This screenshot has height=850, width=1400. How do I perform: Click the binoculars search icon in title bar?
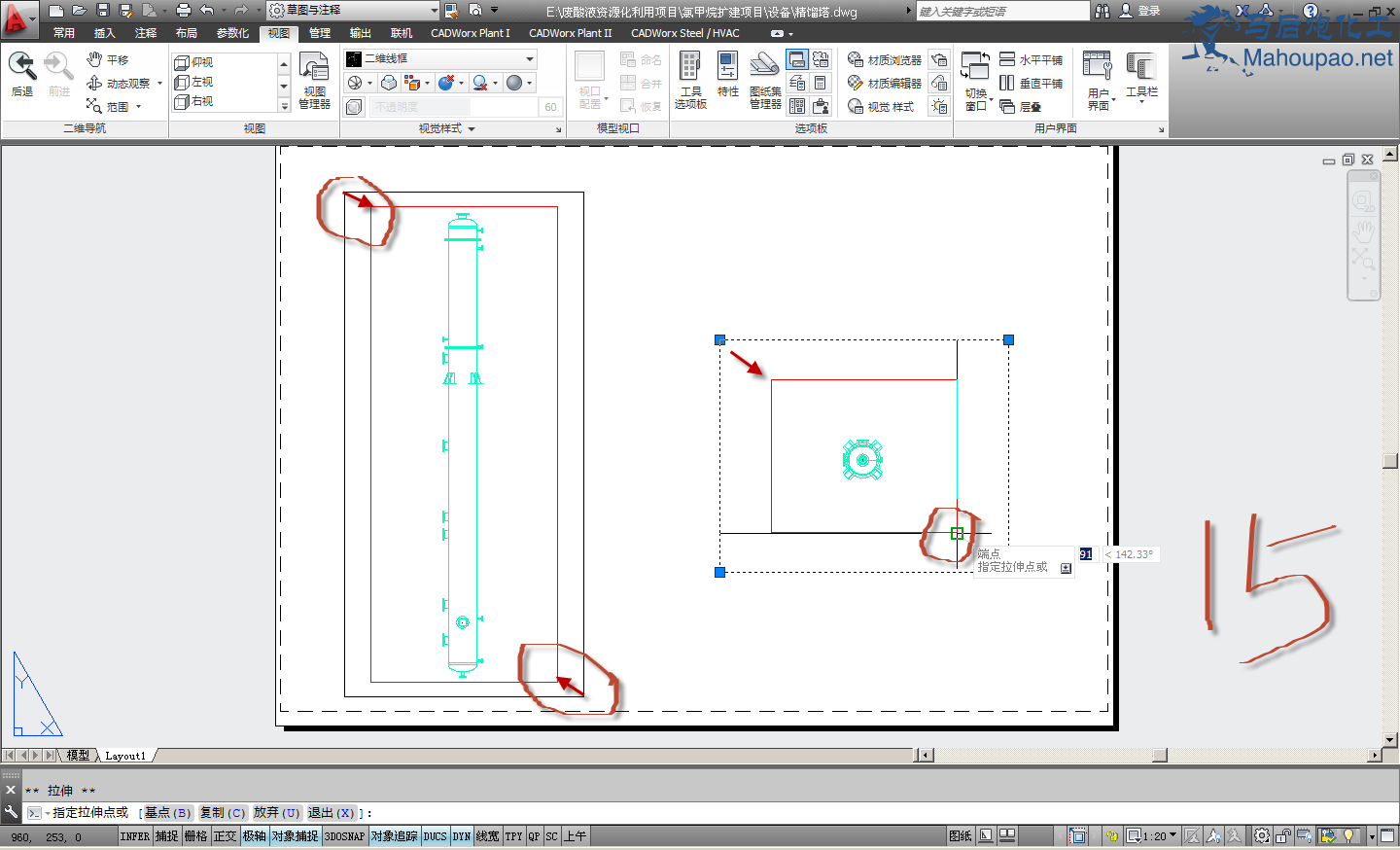pos(1102,11)
